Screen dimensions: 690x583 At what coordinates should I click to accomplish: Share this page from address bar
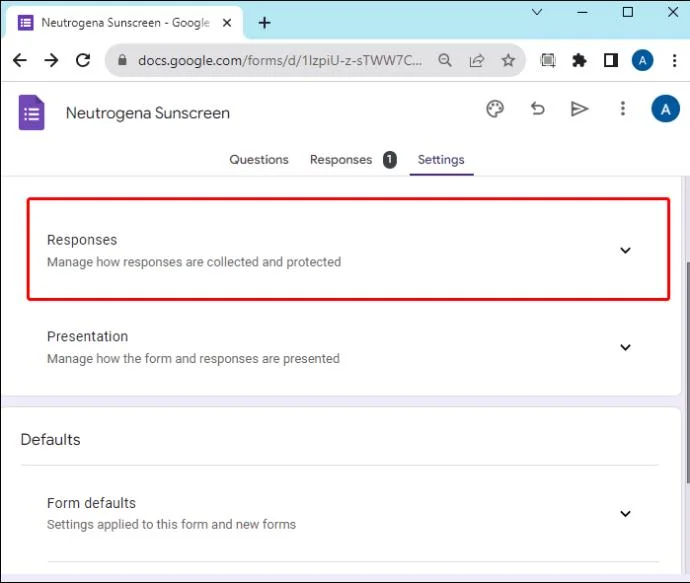click(x=477, y=60)
